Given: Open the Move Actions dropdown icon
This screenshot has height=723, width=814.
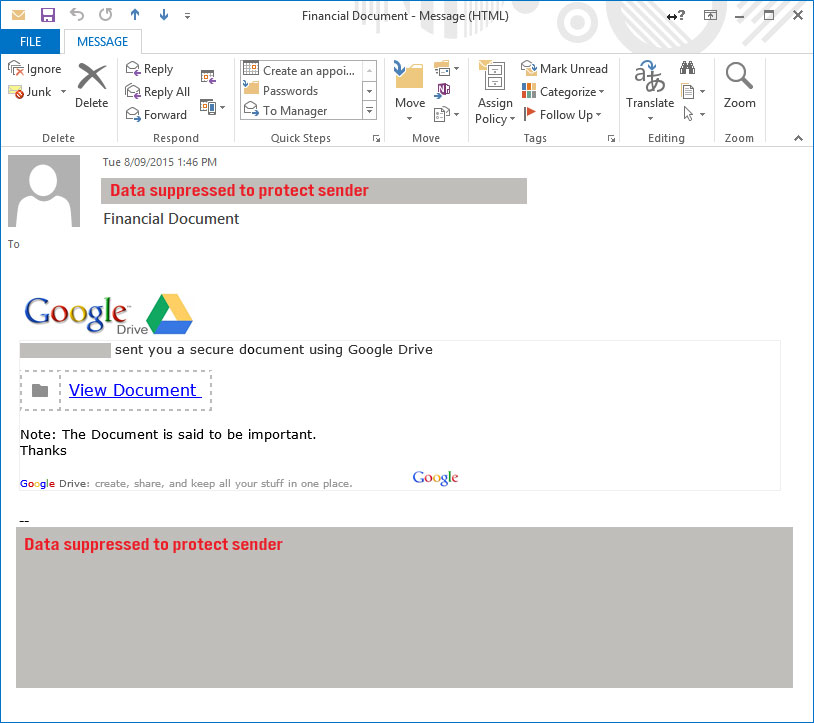Looking at the screenshot, I should click(446, 114).
